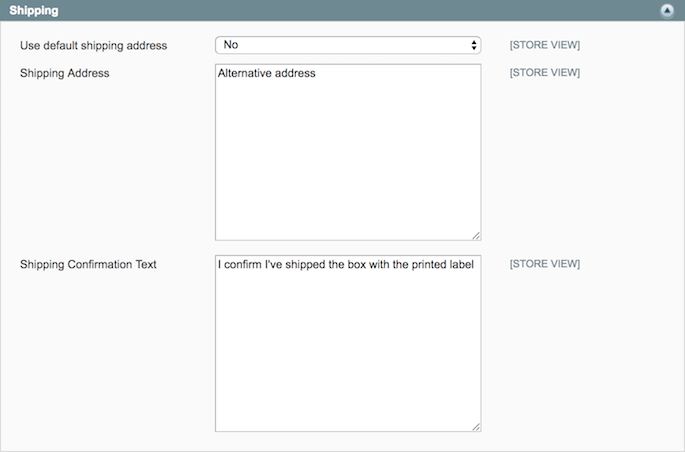Click the 'Shipping Confirmation Text' label
685x452 pixels.
pos(88,264)
